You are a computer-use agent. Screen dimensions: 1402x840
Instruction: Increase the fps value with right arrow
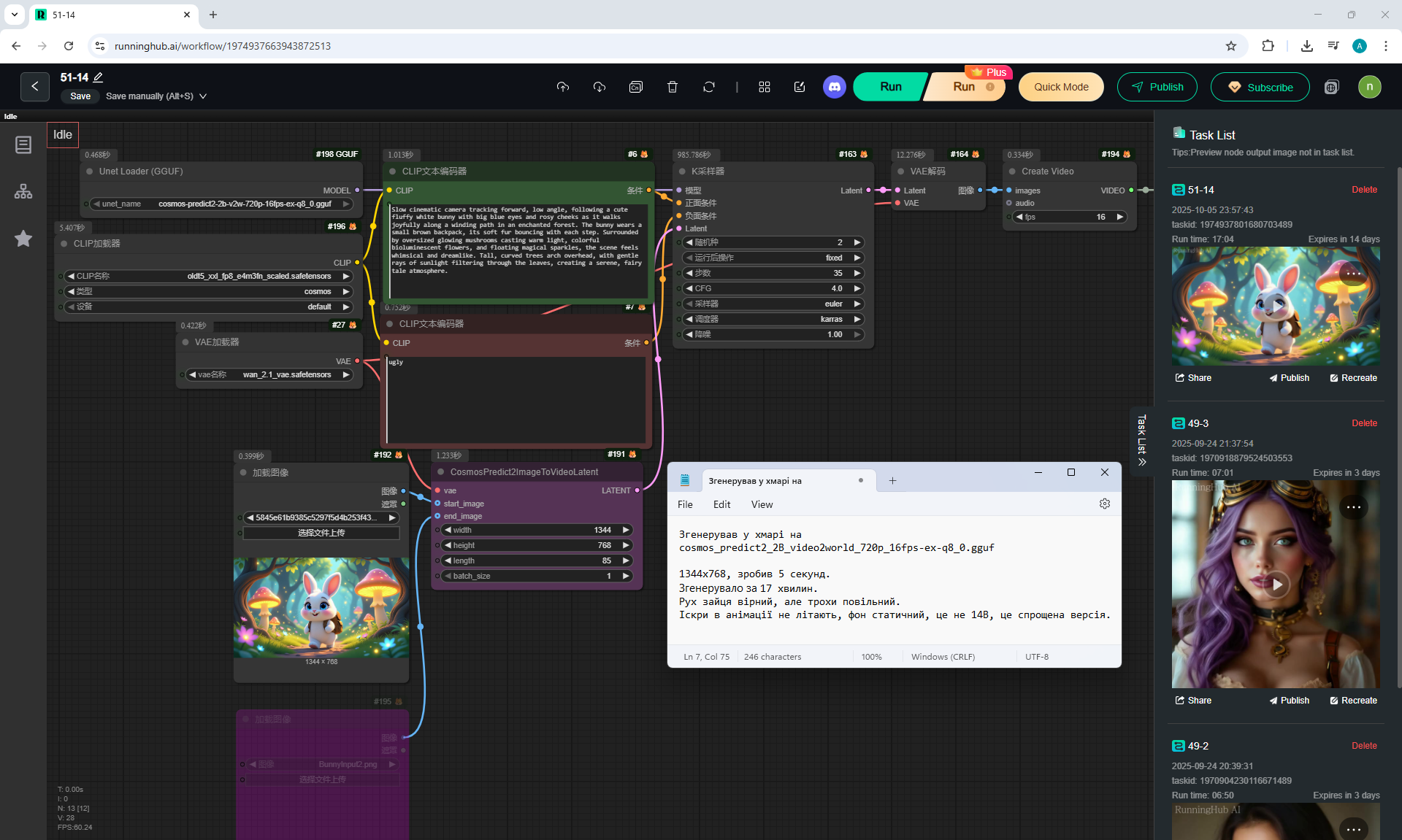coord(1120,217)
